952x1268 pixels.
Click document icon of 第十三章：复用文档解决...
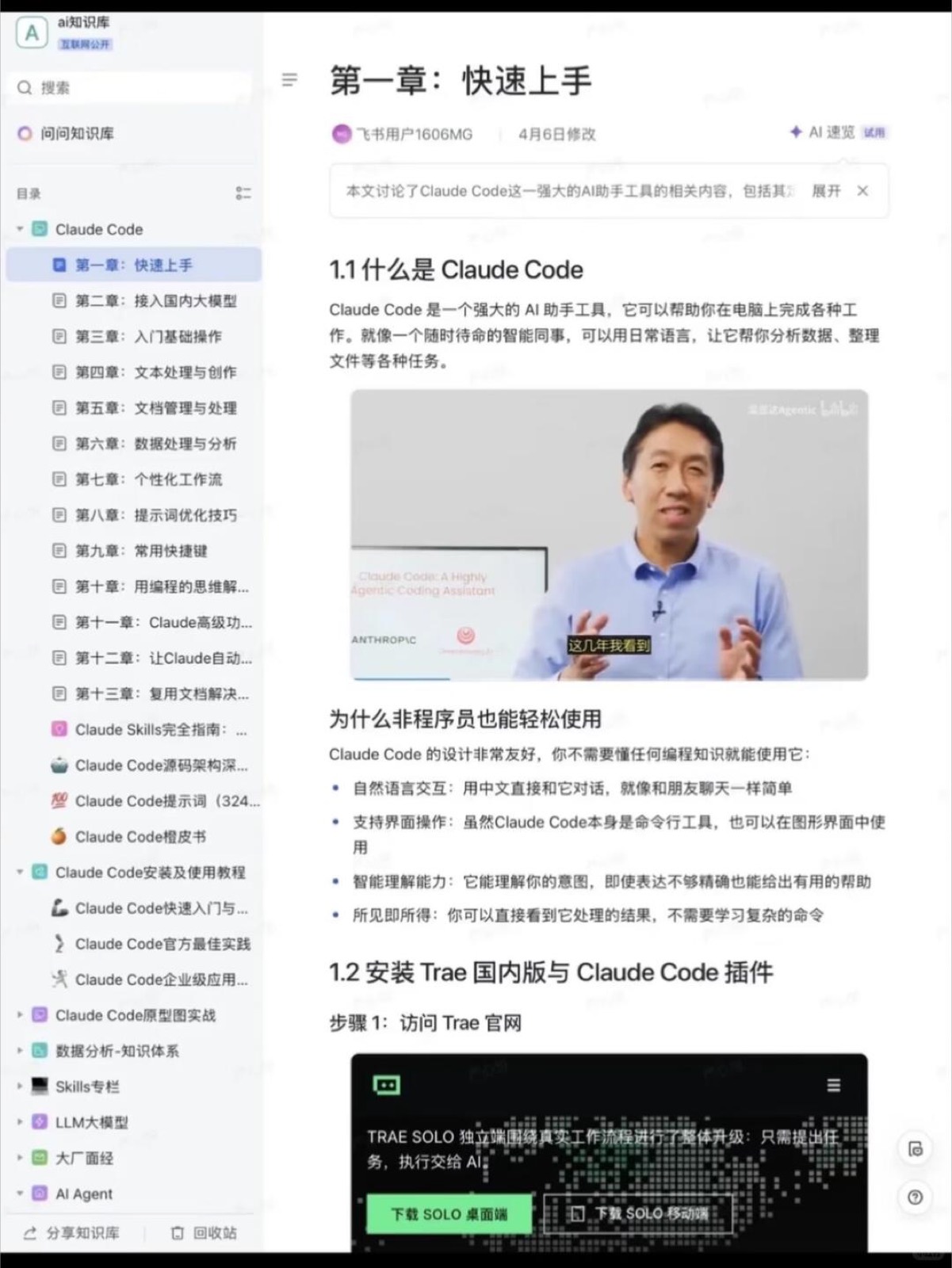coord(59,693)
